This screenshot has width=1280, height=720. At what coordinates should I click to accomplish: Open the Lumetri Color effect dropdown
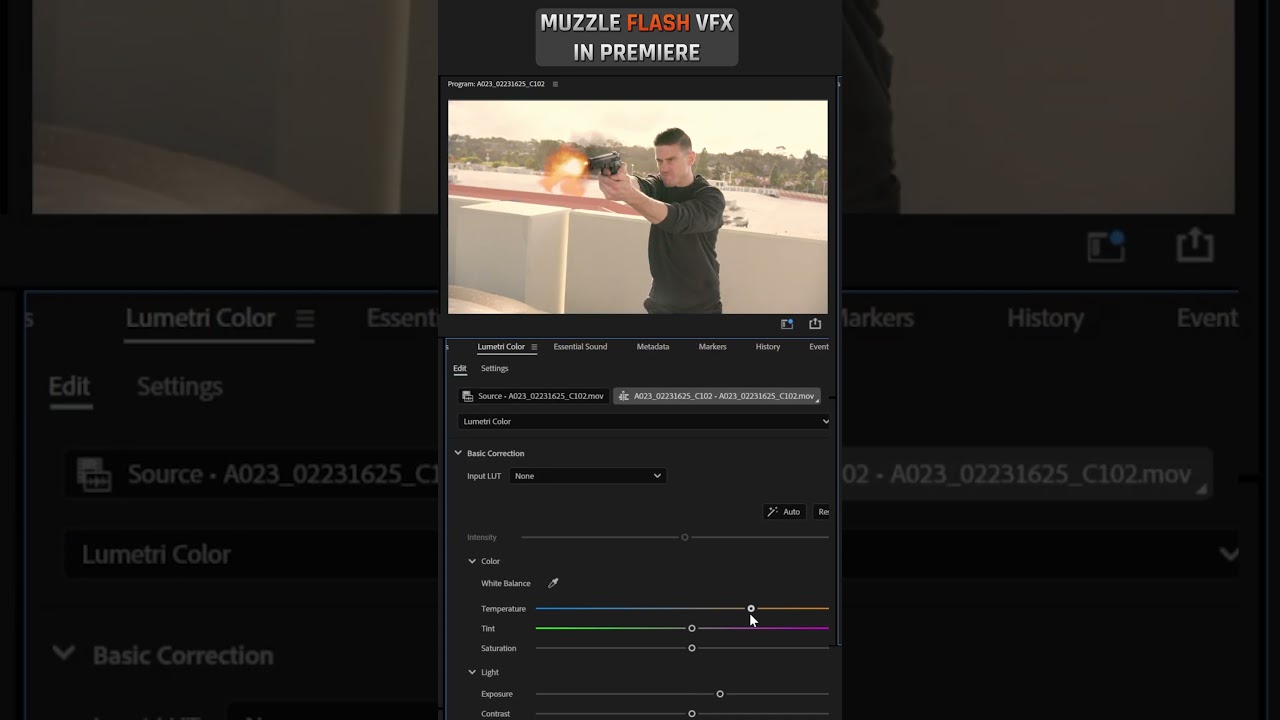point(644,422)
